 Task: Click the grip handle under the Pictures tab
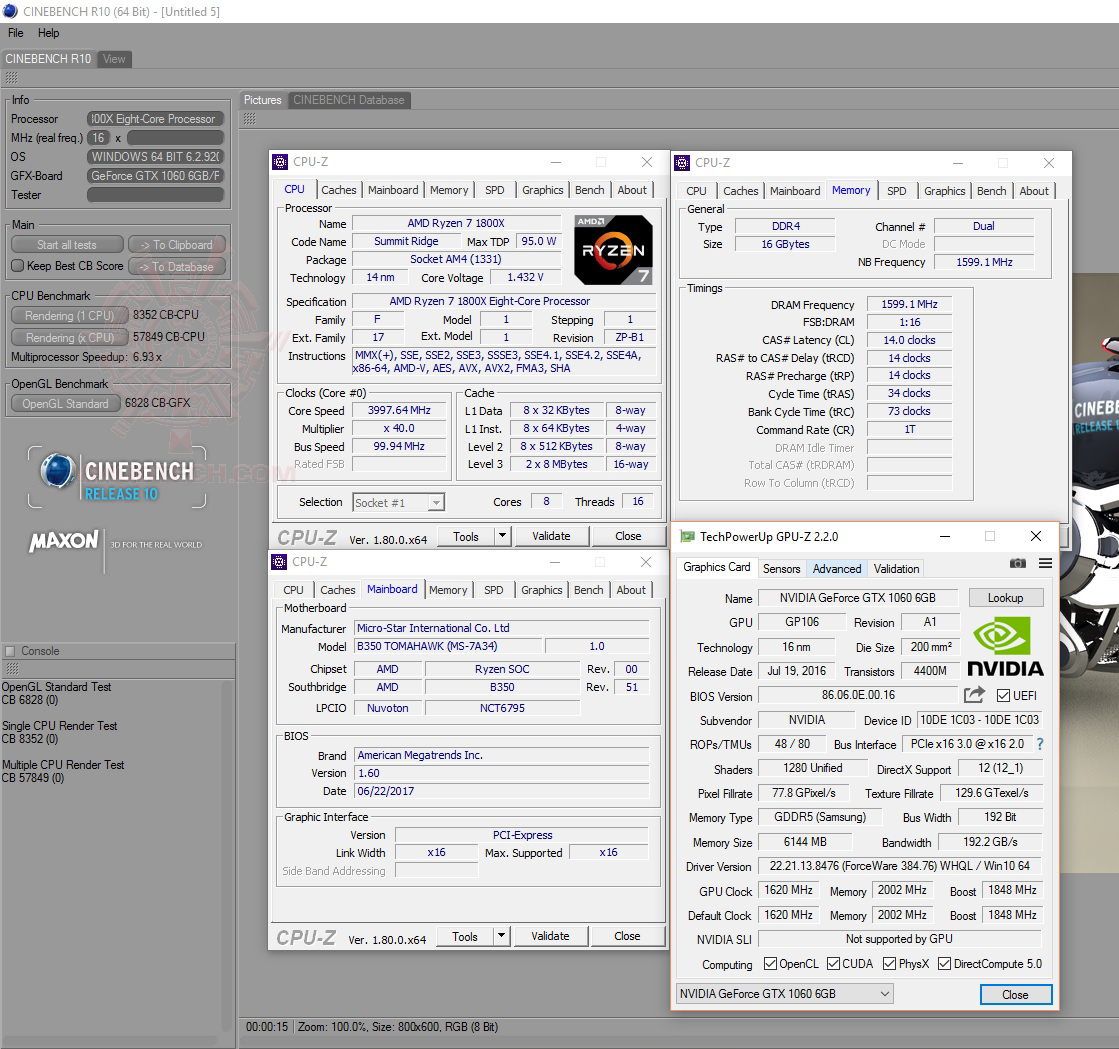pos(250,118)
